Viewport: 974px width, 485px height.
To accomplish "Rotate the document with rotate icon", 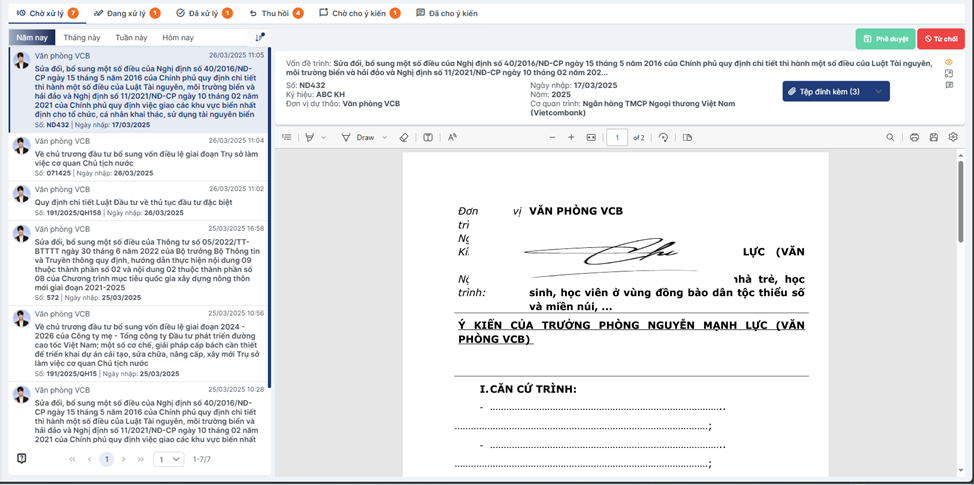I will [x=663, y=137].
